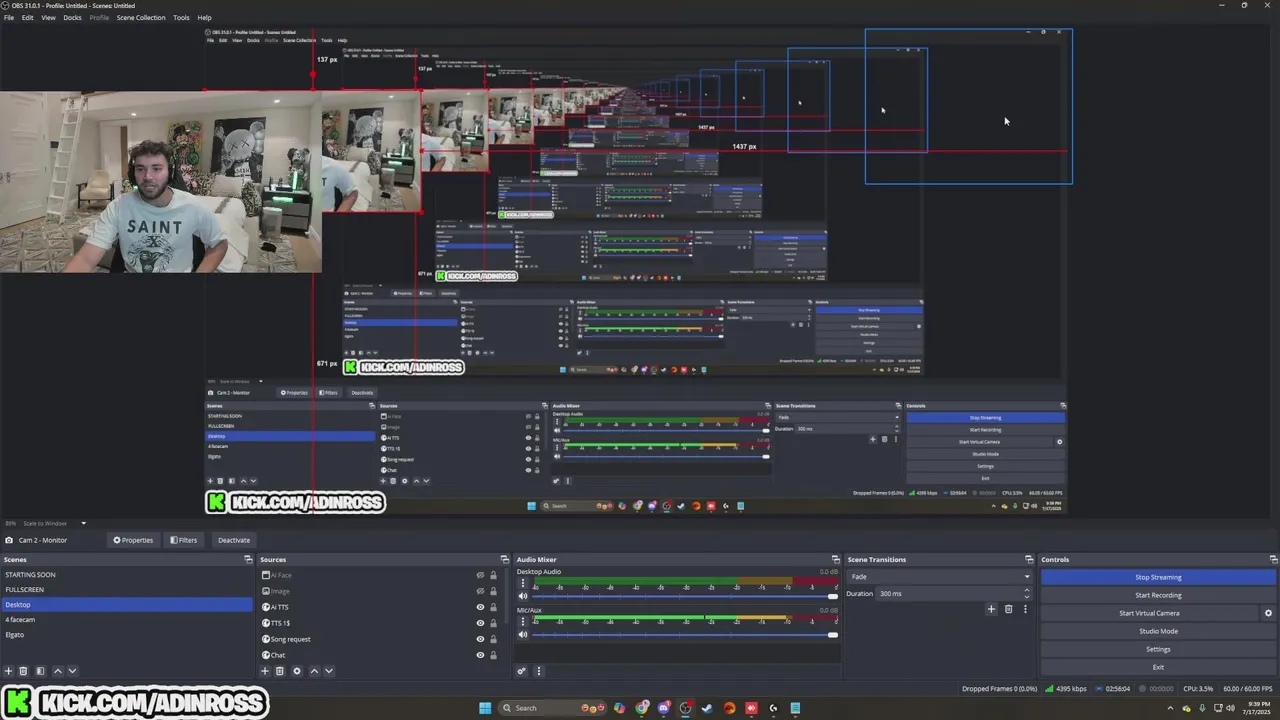Open Settings from Controls panel

1158,649
